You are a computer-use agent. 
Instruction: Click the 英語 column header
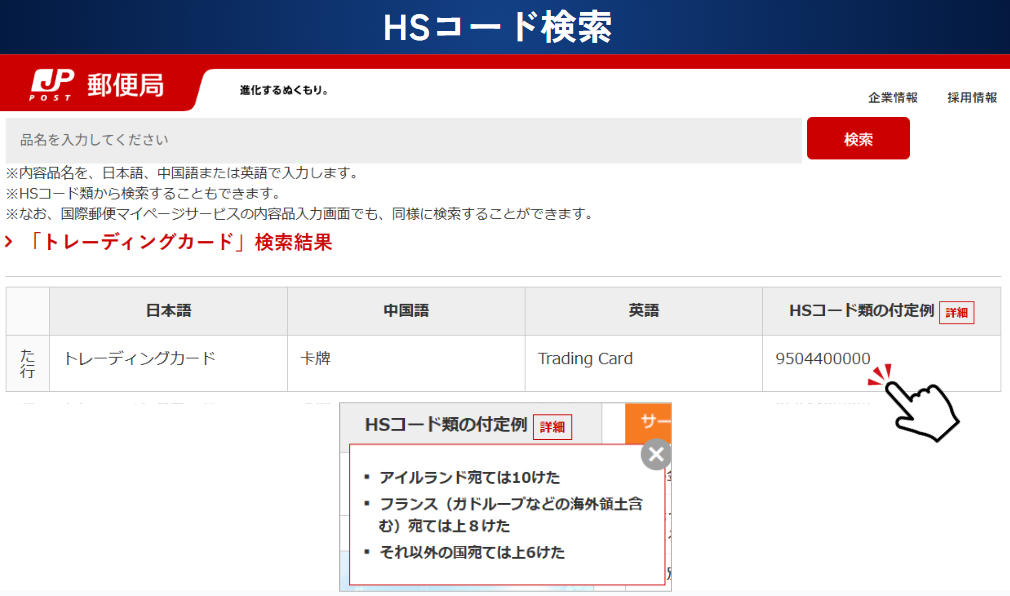coord(643,311)
